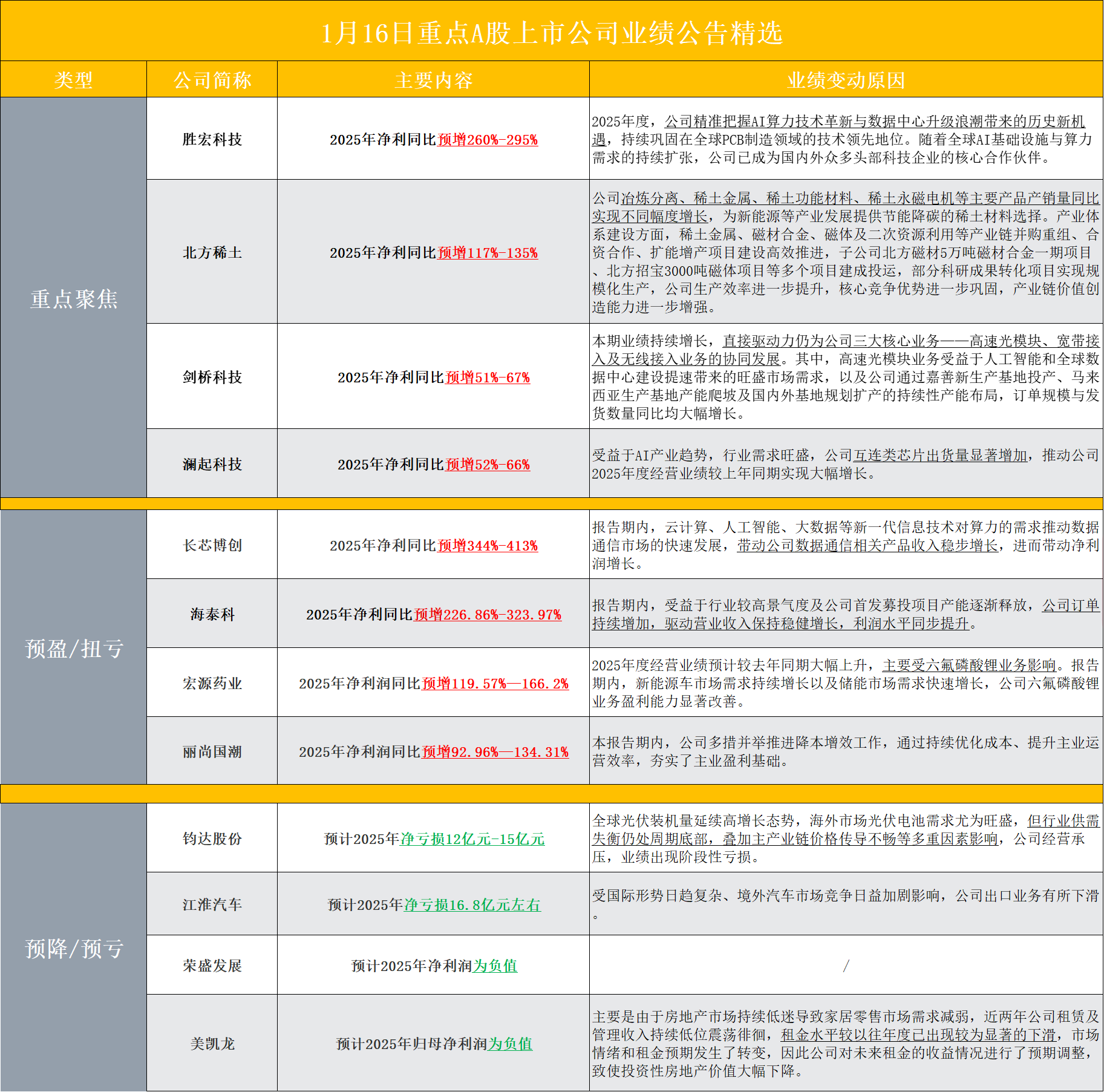Open the underlined '预增344%-413%' for 长芯博创
The width and height of the screenshot is (1104, 1092).
488,546
